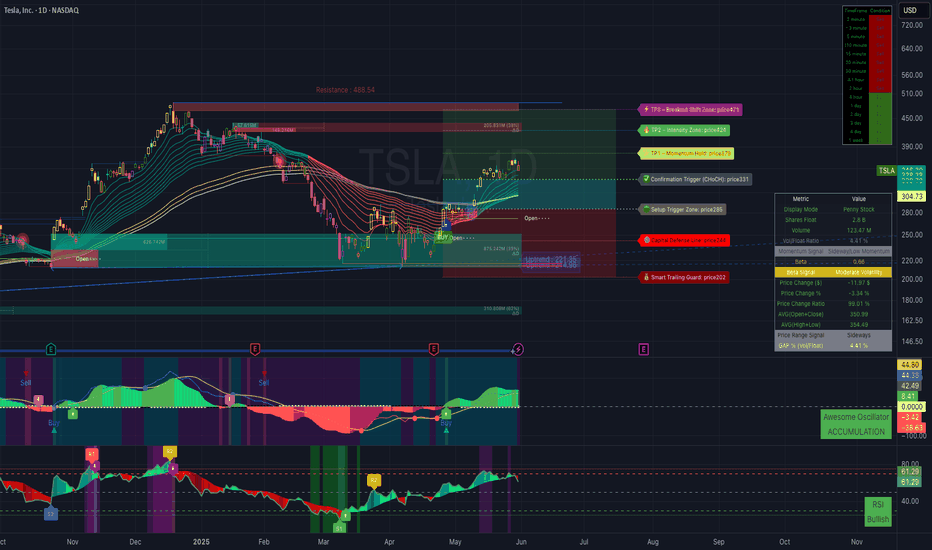Click the Shares Float row label
The width and height of the screenshot is (932, 550).
pyautogui.click(x=800, y=220)
